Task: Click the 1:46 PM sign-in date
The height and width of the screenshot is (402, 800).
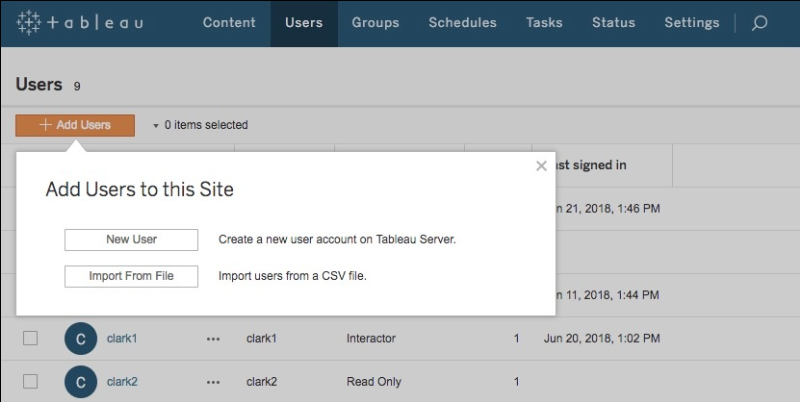Action: coord(608,209)
